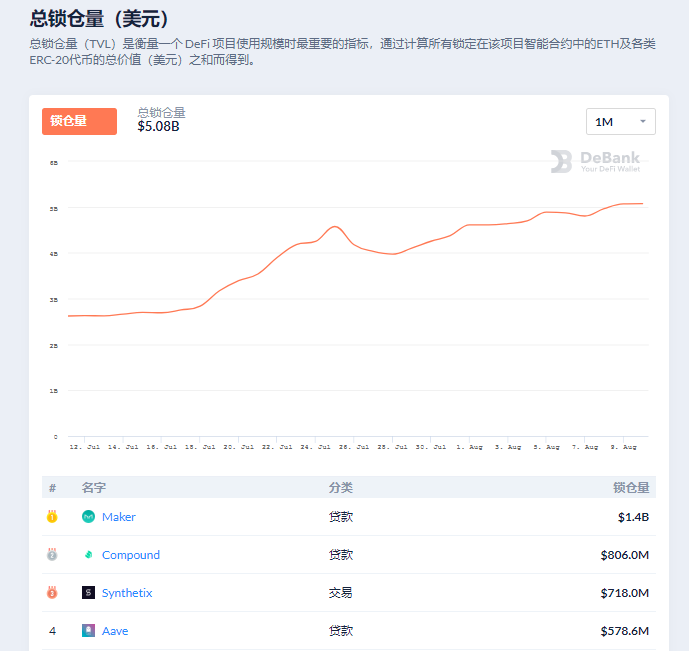Screen dimensions: 689x651
Task: Click the $718.0M value for Synthetix
Action: (624, 593)
